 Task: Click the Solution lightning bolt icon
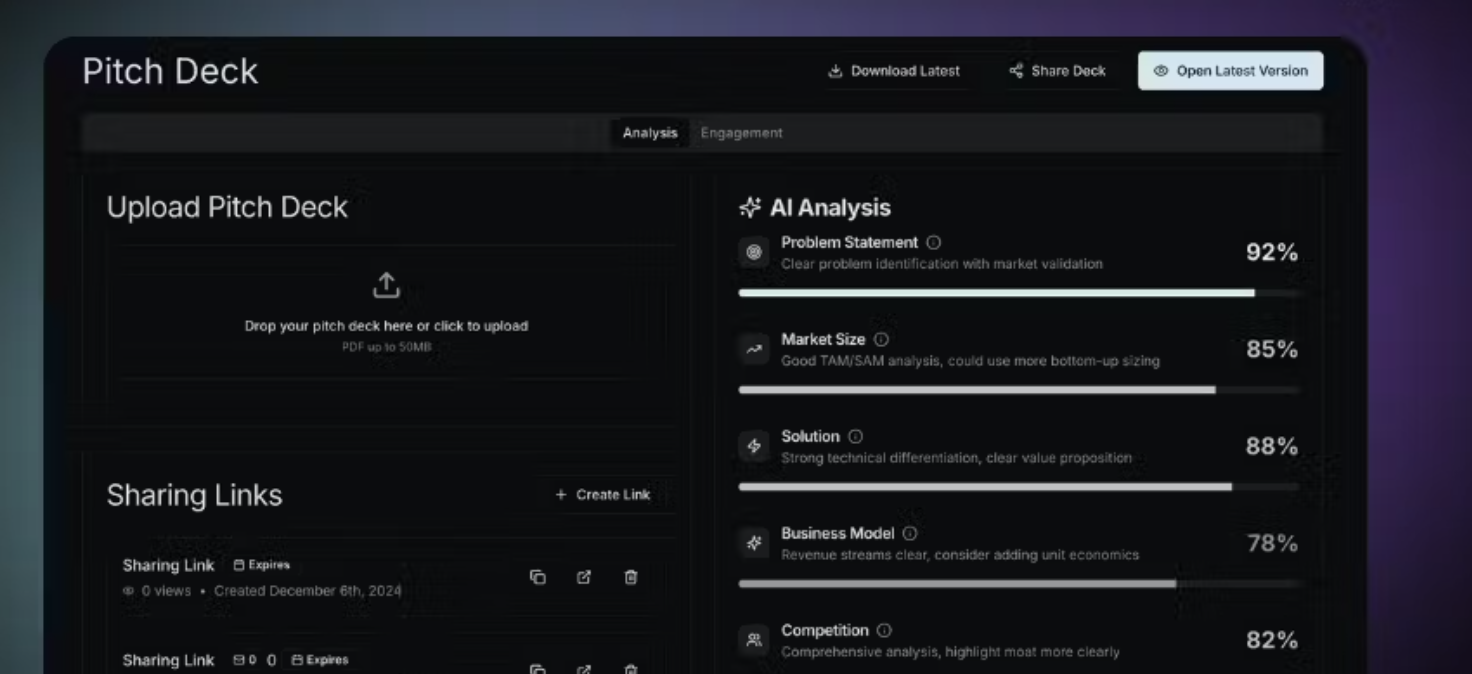click(754, 447)
